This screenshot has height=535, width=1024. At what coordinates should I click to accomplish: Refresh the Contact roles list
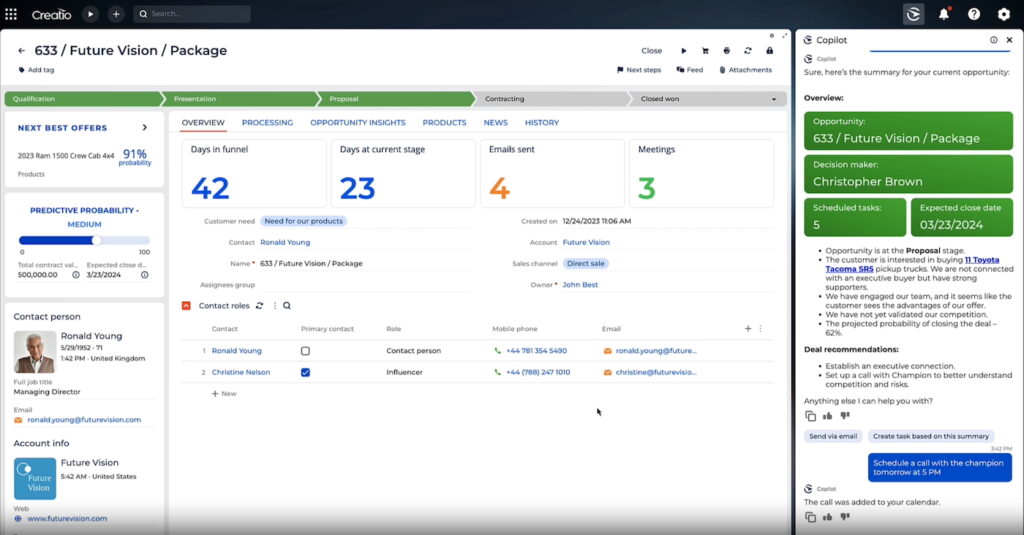click(259, 306)
